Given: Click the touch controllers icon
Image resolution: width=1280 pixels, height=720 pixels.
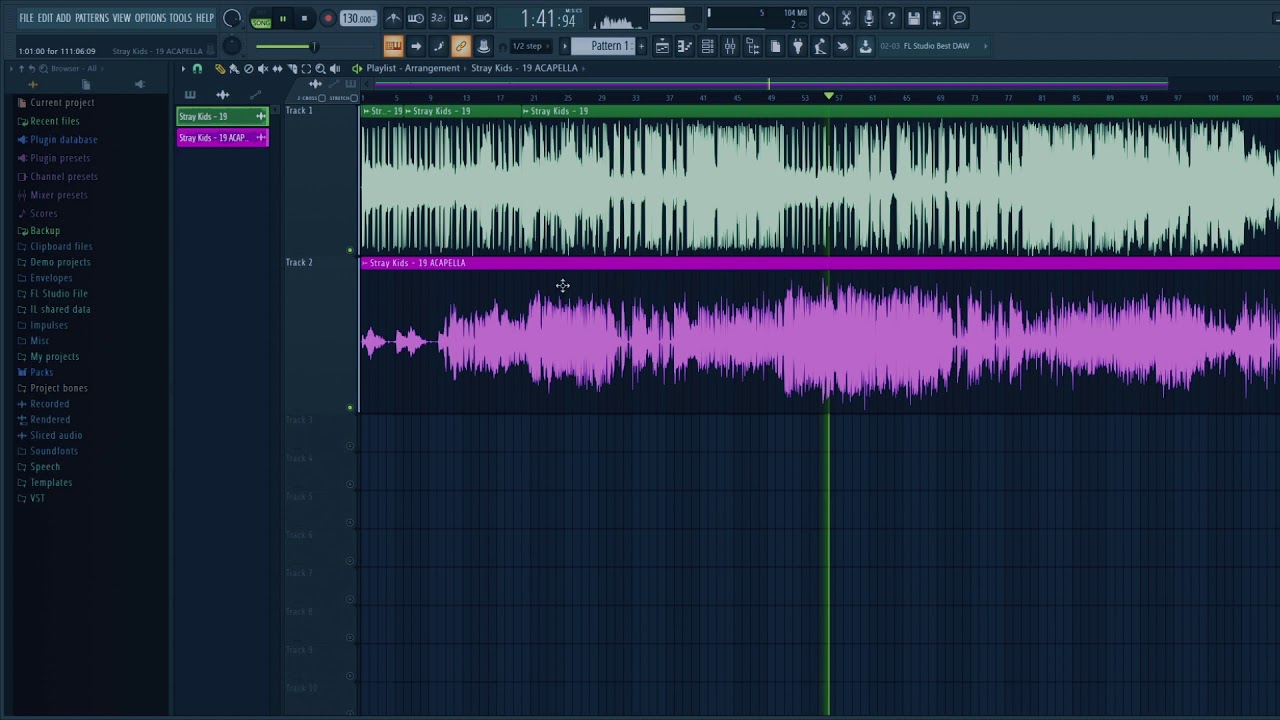Looking at the screenshot, I should click(x=843, y=46).
